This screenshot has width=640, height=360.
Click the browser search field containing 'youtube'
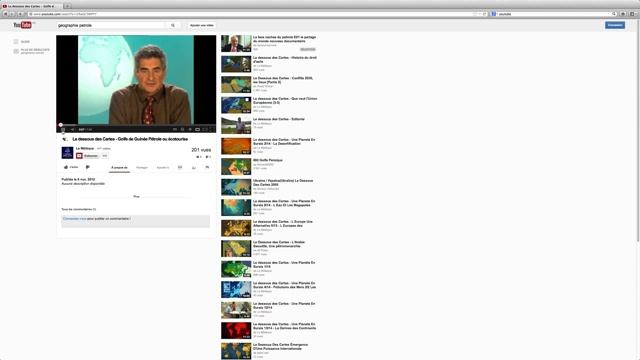click(553, 14)
